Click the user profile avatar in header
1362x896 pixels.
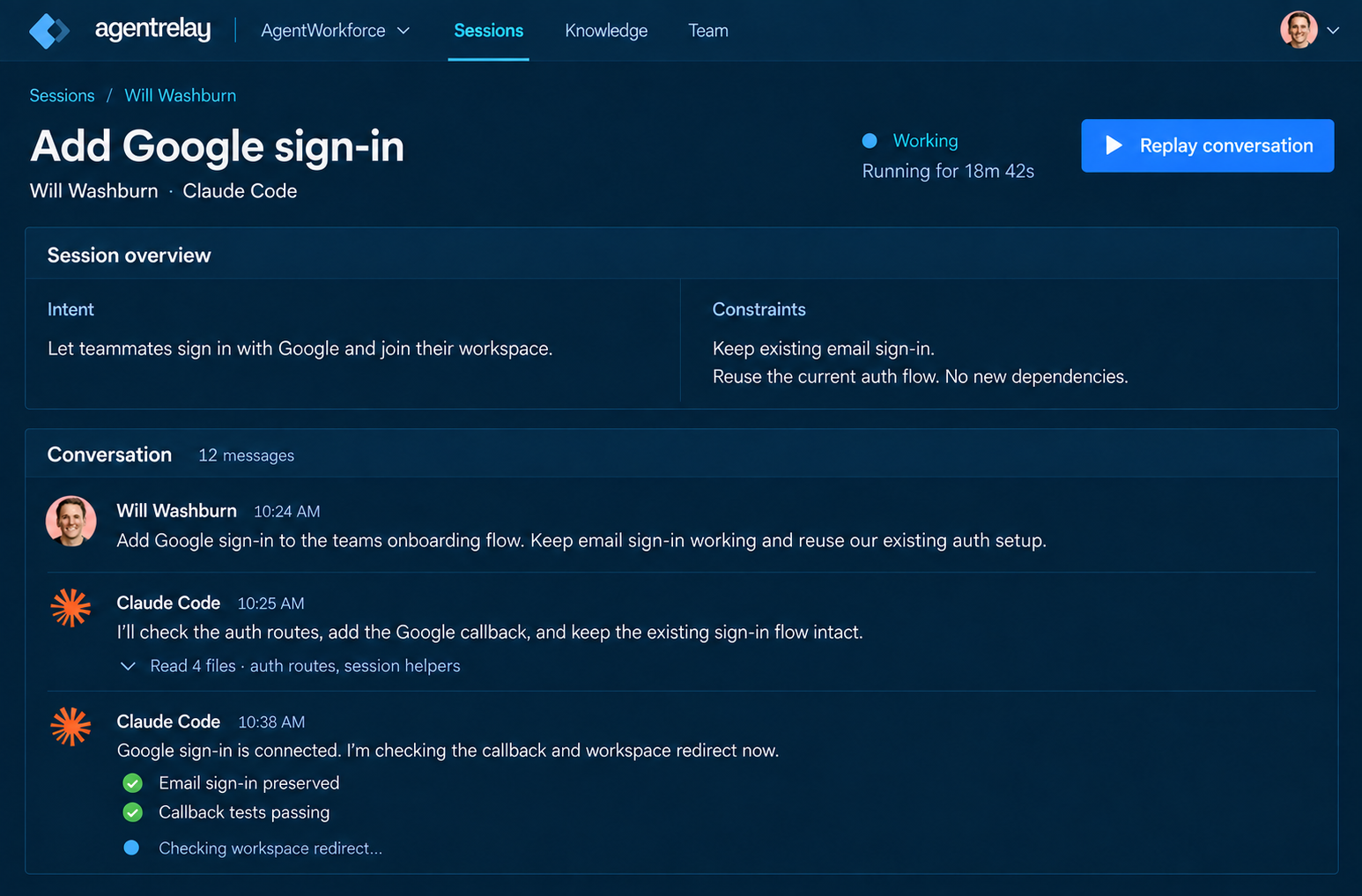[1299, 30]
